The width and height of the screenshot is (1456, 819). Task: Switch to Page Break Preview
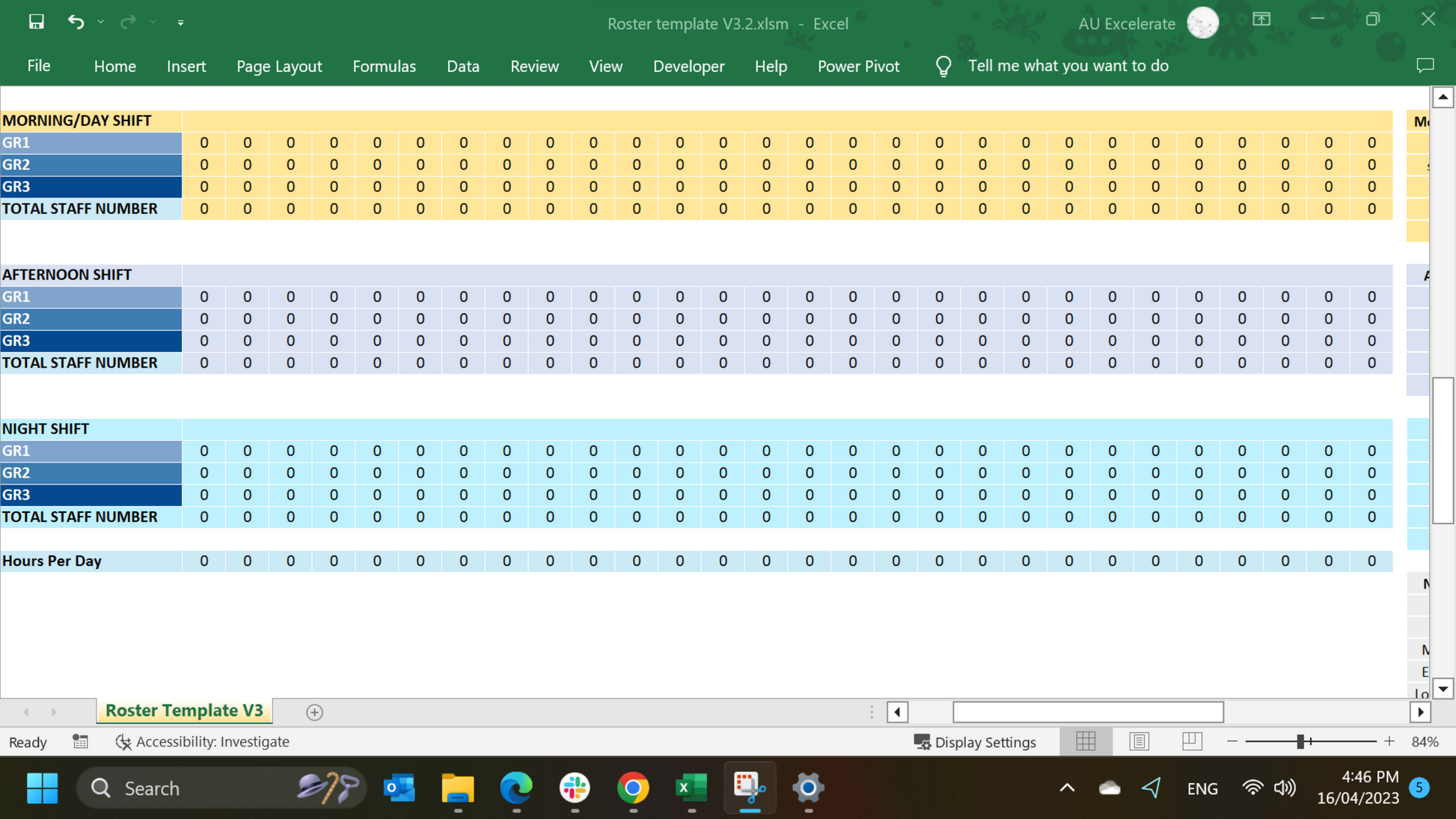click(x=1191, y=741)
